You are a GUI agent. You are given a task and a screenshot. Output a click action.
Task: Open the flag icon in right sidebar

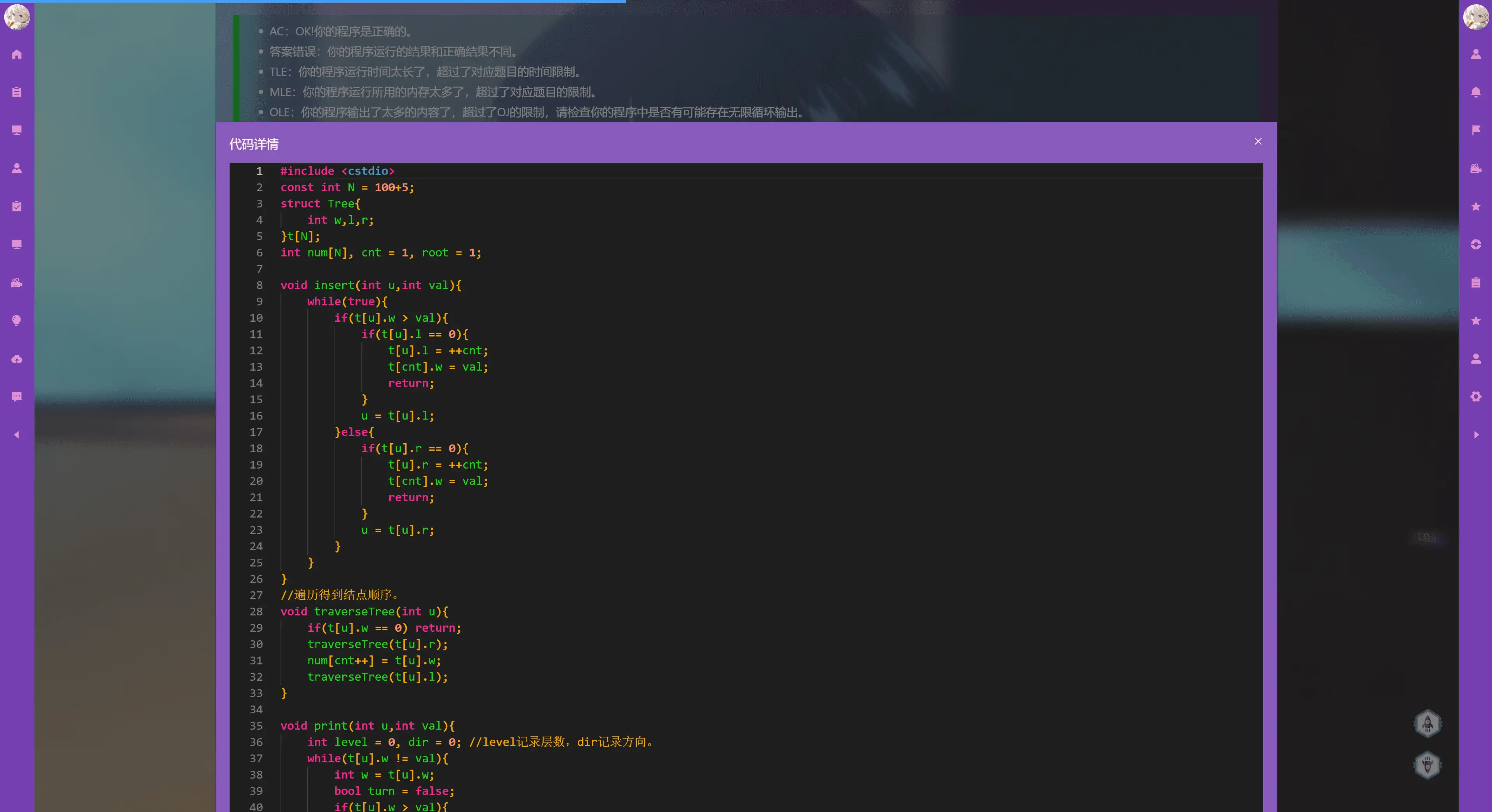tap(1475, 130)
